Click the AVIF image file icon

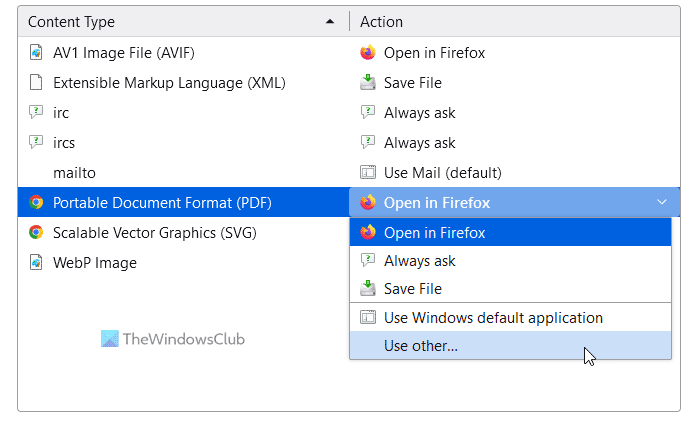click(x=36, y=53)
